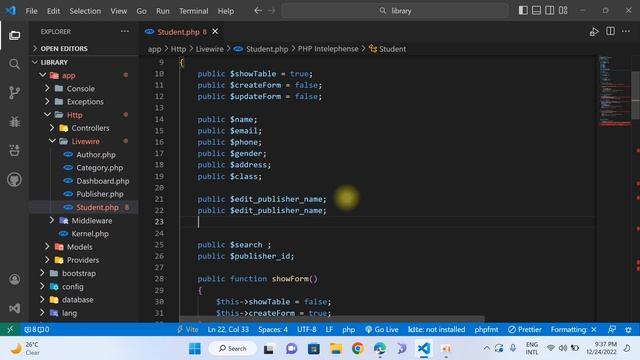Open Google Chrome from taskbar

tap(358, 349)
